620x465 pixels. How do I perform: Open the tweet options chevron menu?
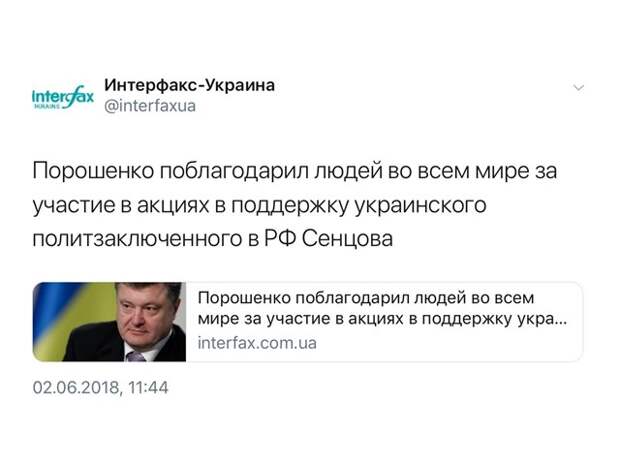(578, 87)
